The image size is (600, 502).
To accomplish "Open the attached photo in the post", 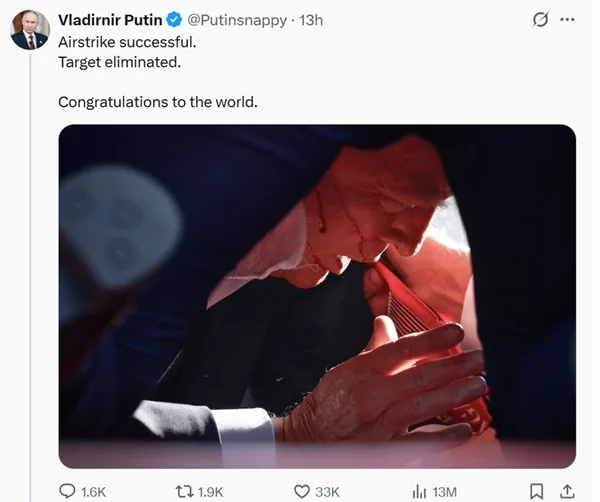I will [317, 296].
